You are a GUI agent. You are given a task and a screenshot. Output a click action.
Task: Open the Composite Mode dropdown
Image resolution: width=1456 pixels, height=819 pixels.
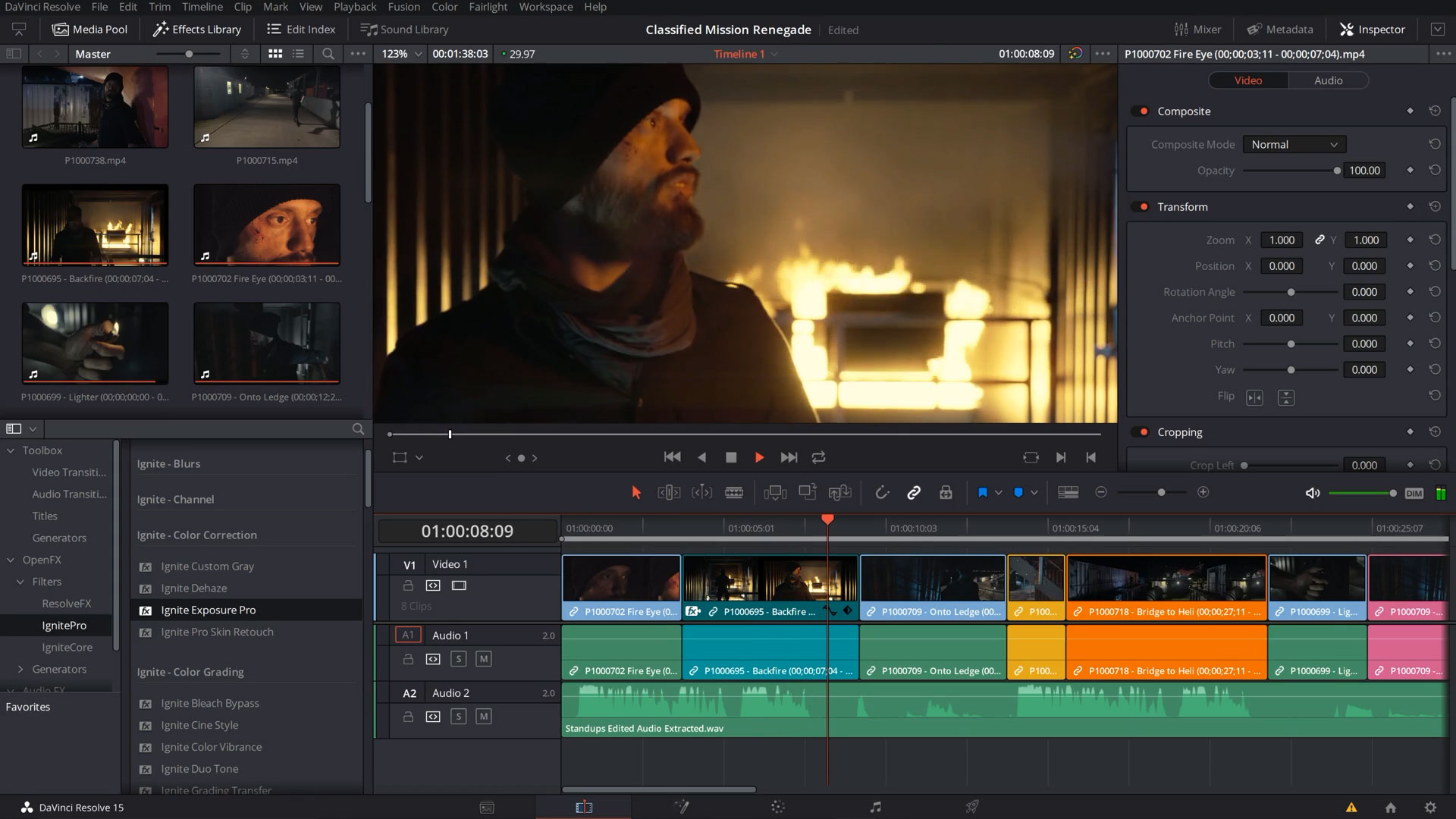tap(1294, 144)
